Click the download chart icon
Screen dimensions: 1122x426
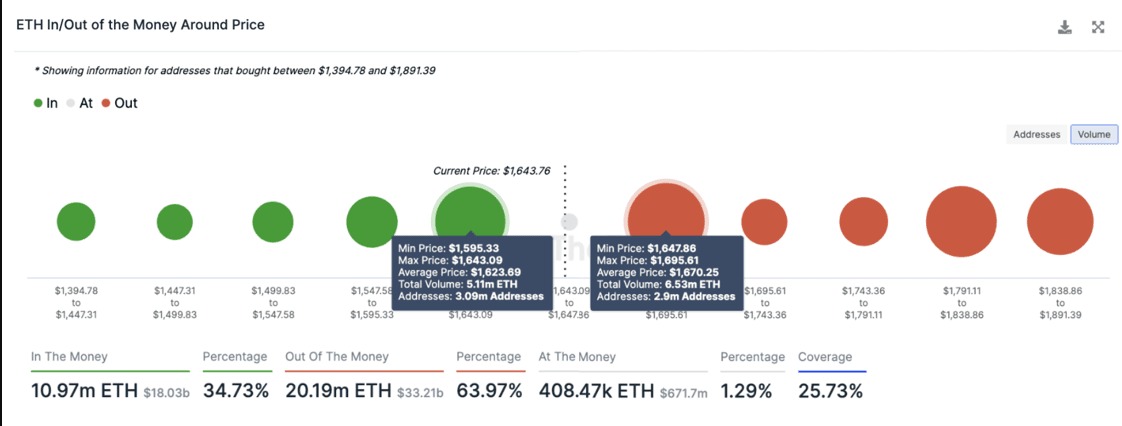click(1065, 27)
